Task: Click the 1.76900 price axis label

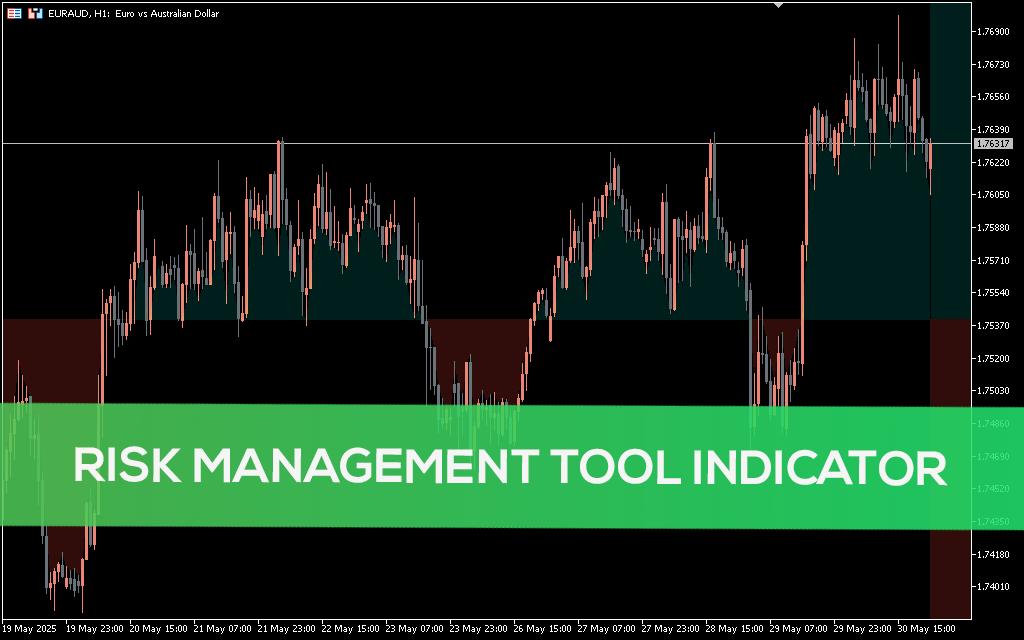Action: (993, 32)
